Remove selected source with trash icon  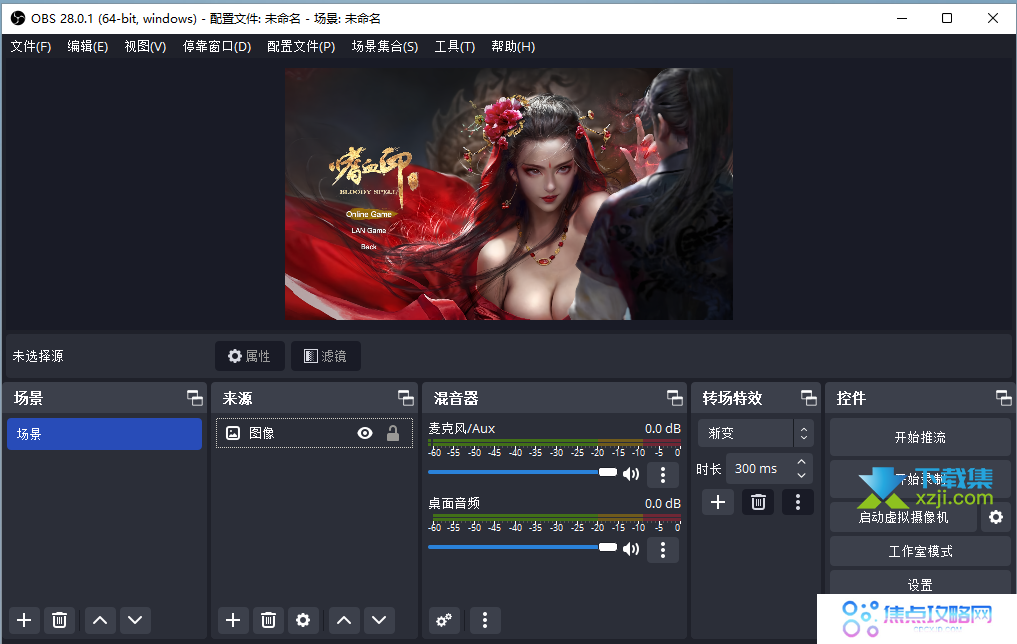(x=268, y=621)
